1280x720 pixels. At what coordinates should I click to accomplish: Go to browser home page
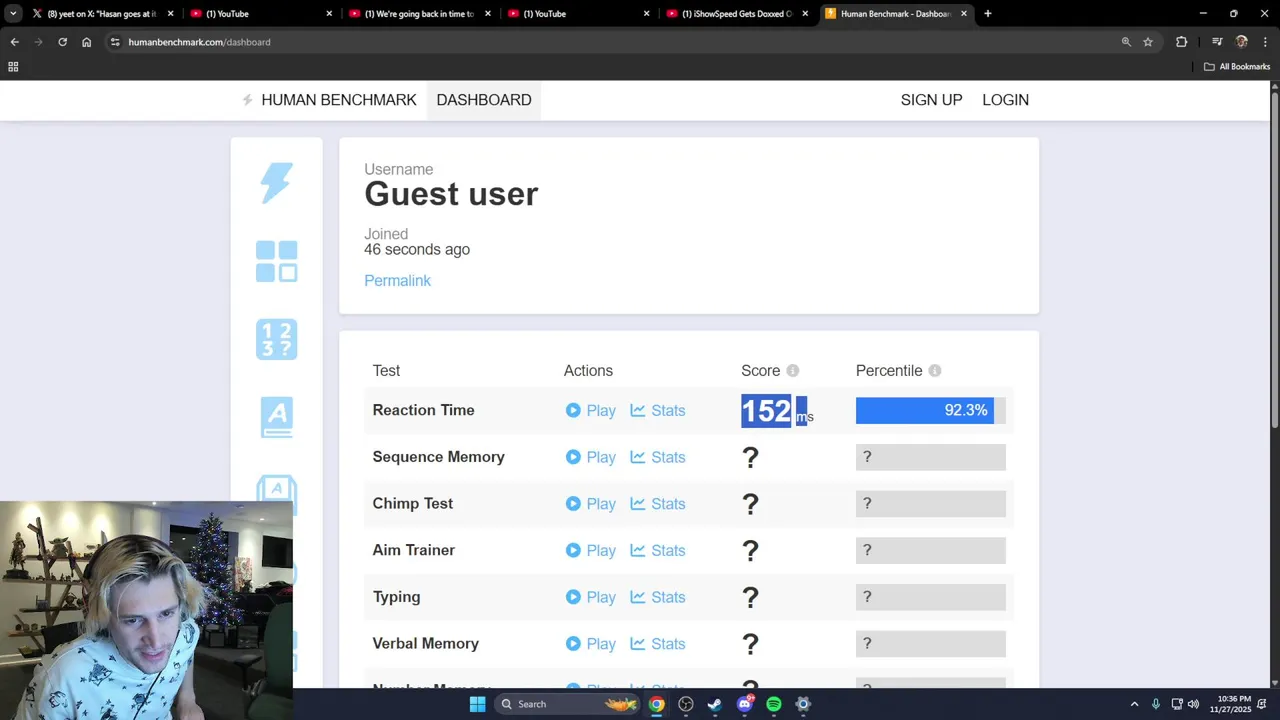click(x=86, y=42)
